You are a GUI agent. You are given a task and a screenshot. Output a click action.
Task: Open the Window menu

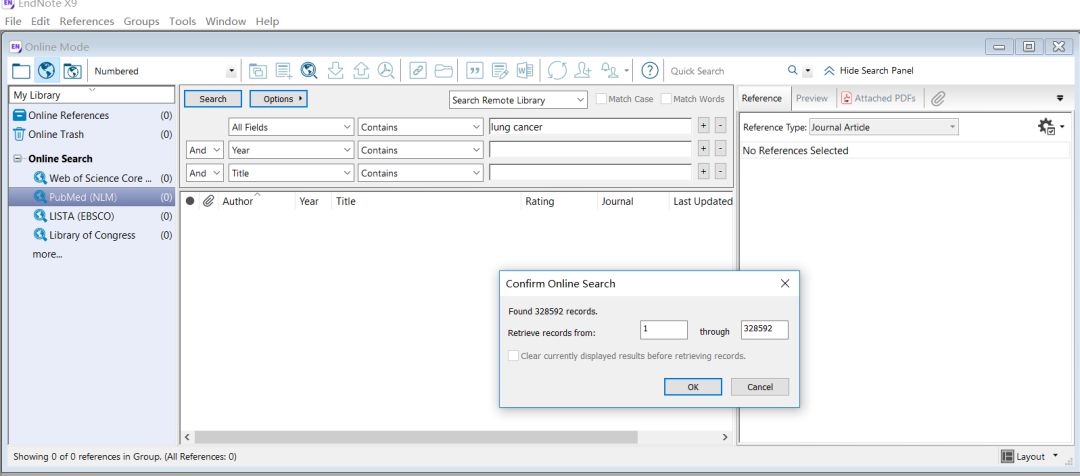coord(225,21)
